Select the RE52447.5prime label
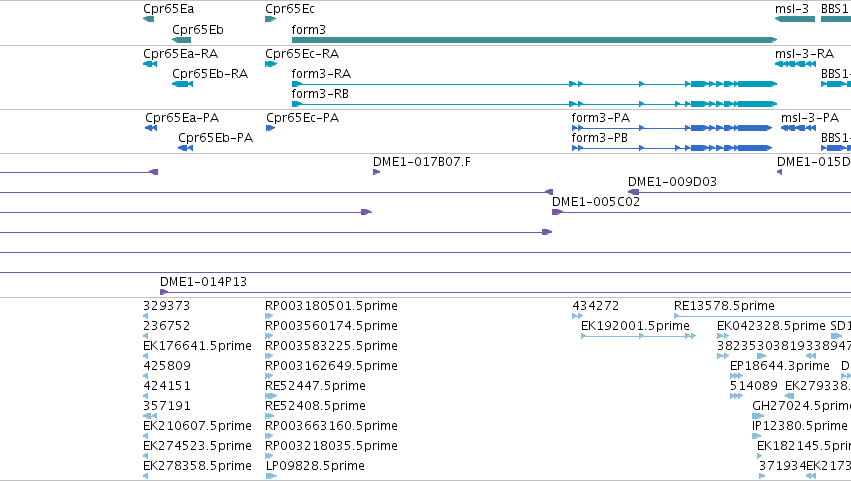 315,386
